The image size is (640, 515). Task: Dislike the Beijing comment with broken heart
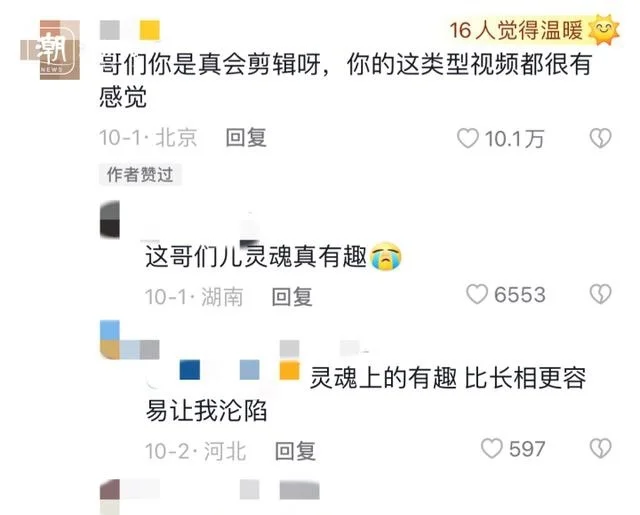tap(600, 138)
